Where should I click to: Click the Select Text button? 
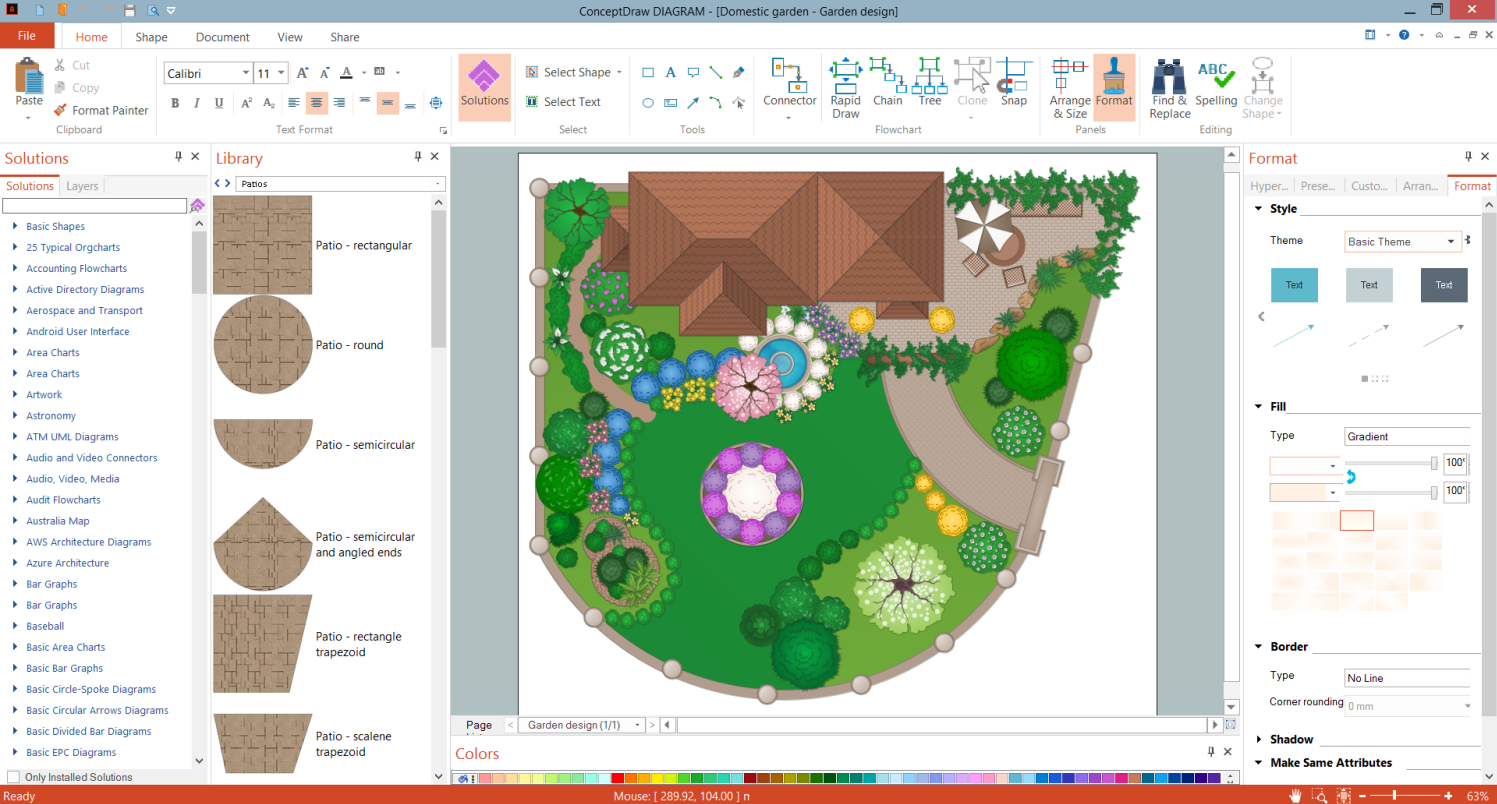[563, 102]
